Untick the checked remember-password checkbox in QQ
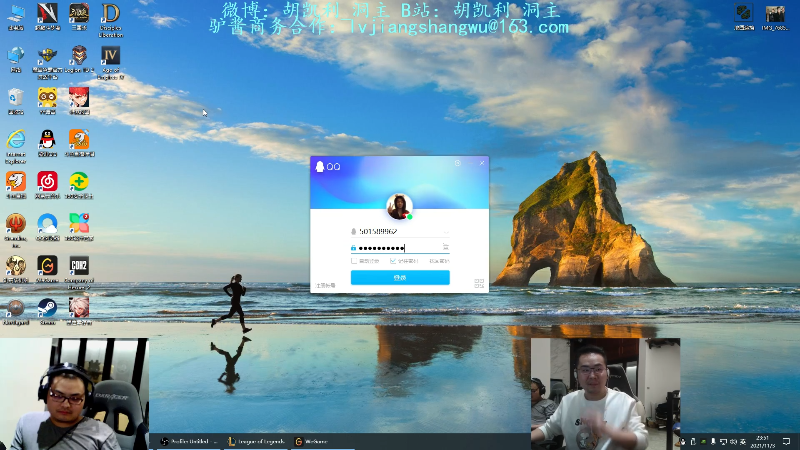Image resolution: width=800 pixels, height=450 pixels. click(x=393, y=261)
